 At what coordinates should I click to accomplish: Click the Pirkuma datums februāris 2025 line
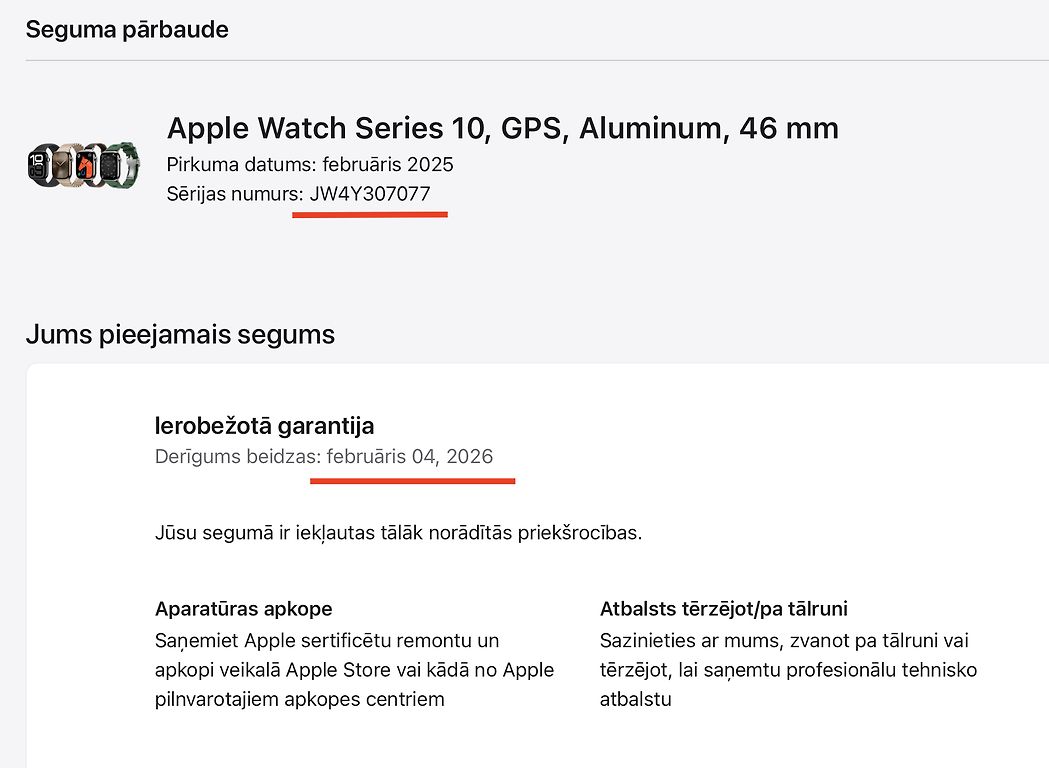click(x=310, y=164)
